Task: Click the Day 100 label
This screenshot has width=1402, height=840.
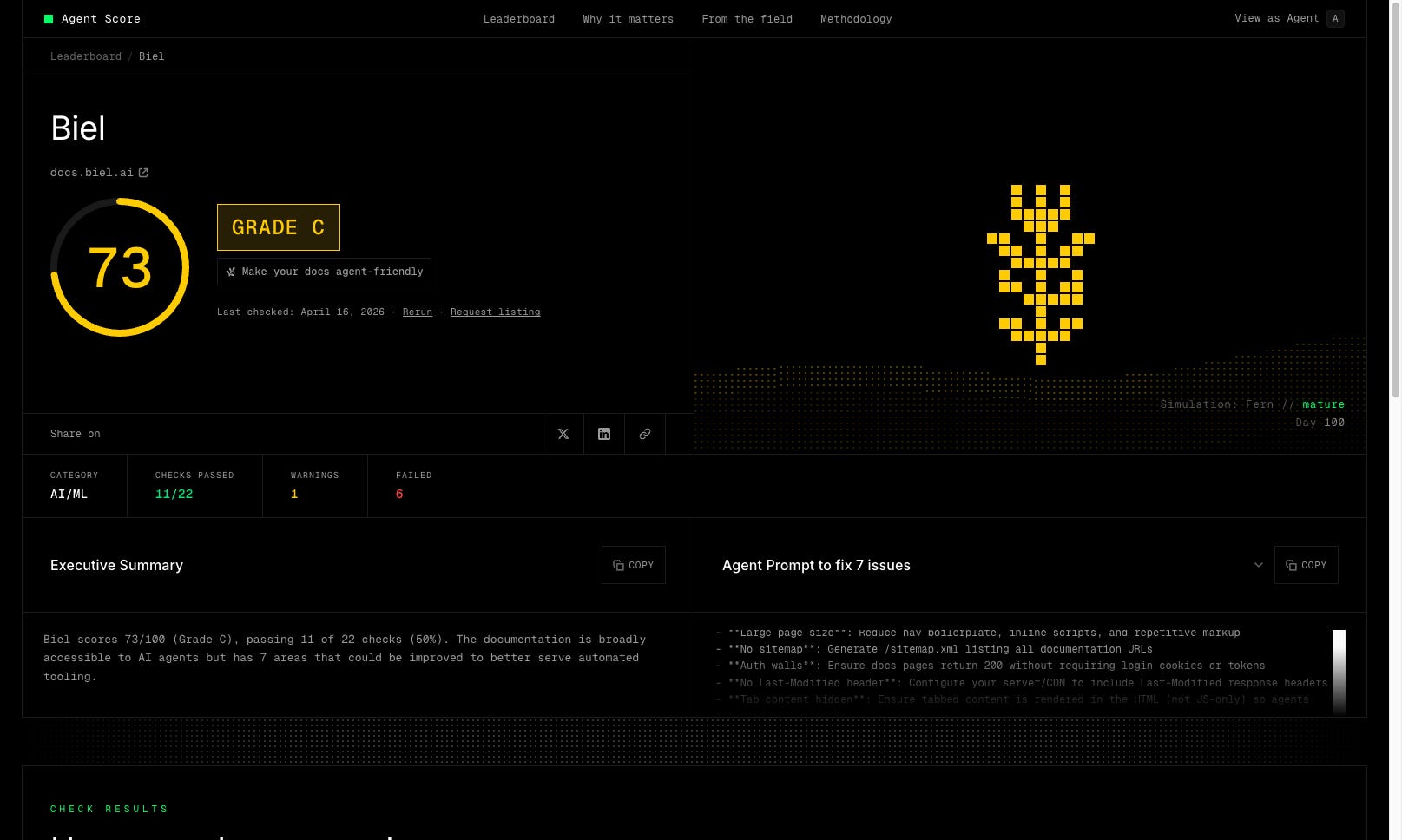Action: [x=1320, y=423]
